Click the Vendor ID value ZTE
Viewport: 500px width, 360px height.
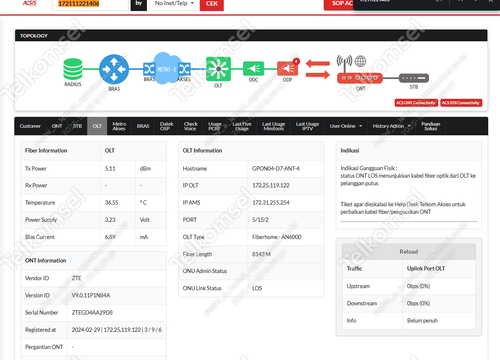pos(76,278)
